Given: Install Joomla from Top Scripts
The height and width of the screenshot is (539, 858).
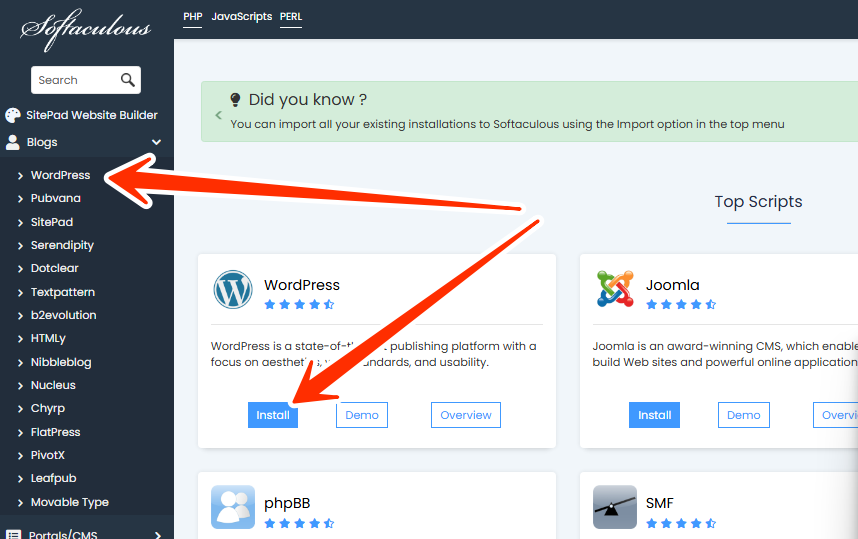Looking at the screenshot, I should 654,415.
